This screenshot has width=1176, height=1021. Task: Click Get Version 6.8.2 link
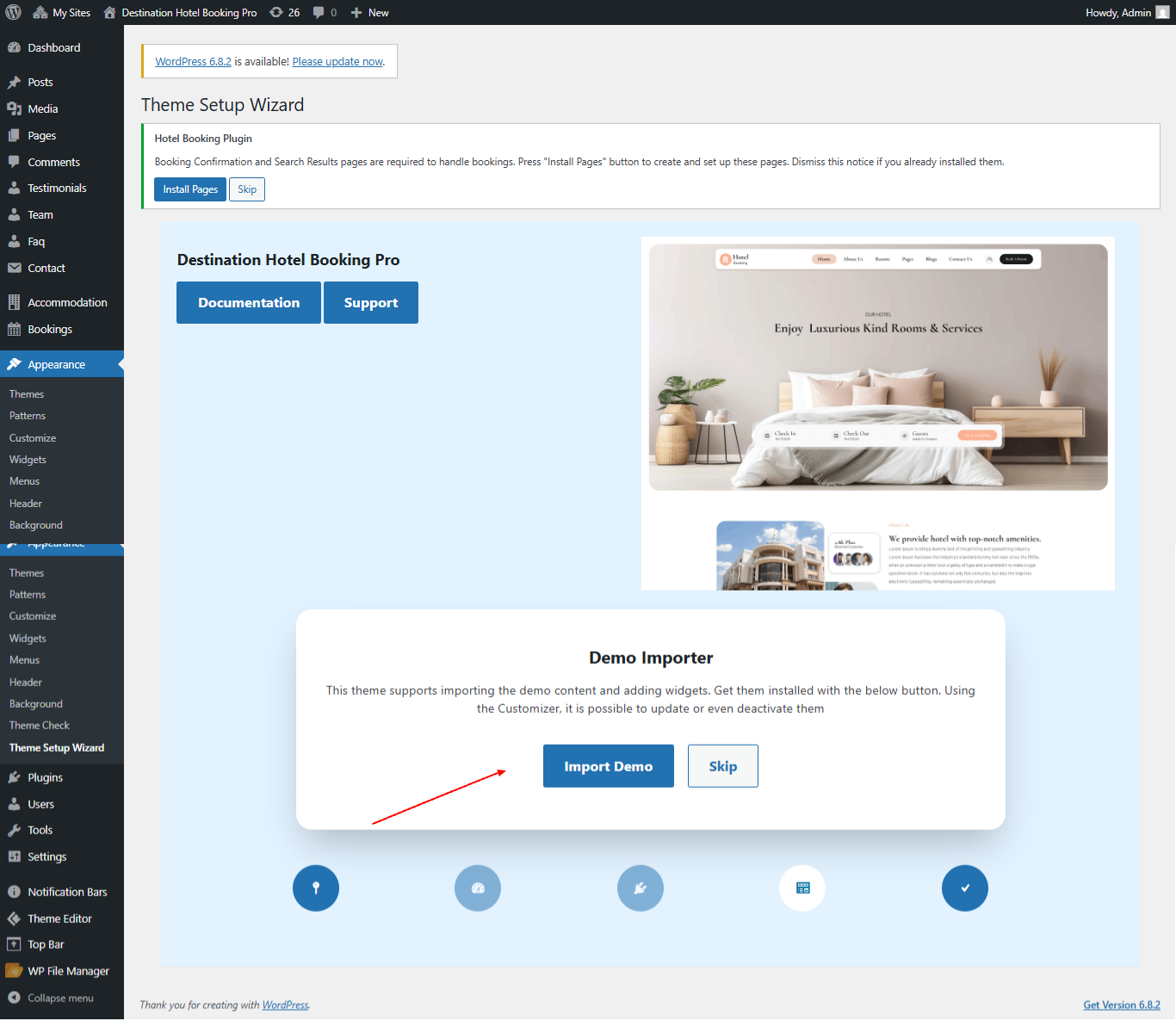point(1122,1005)
